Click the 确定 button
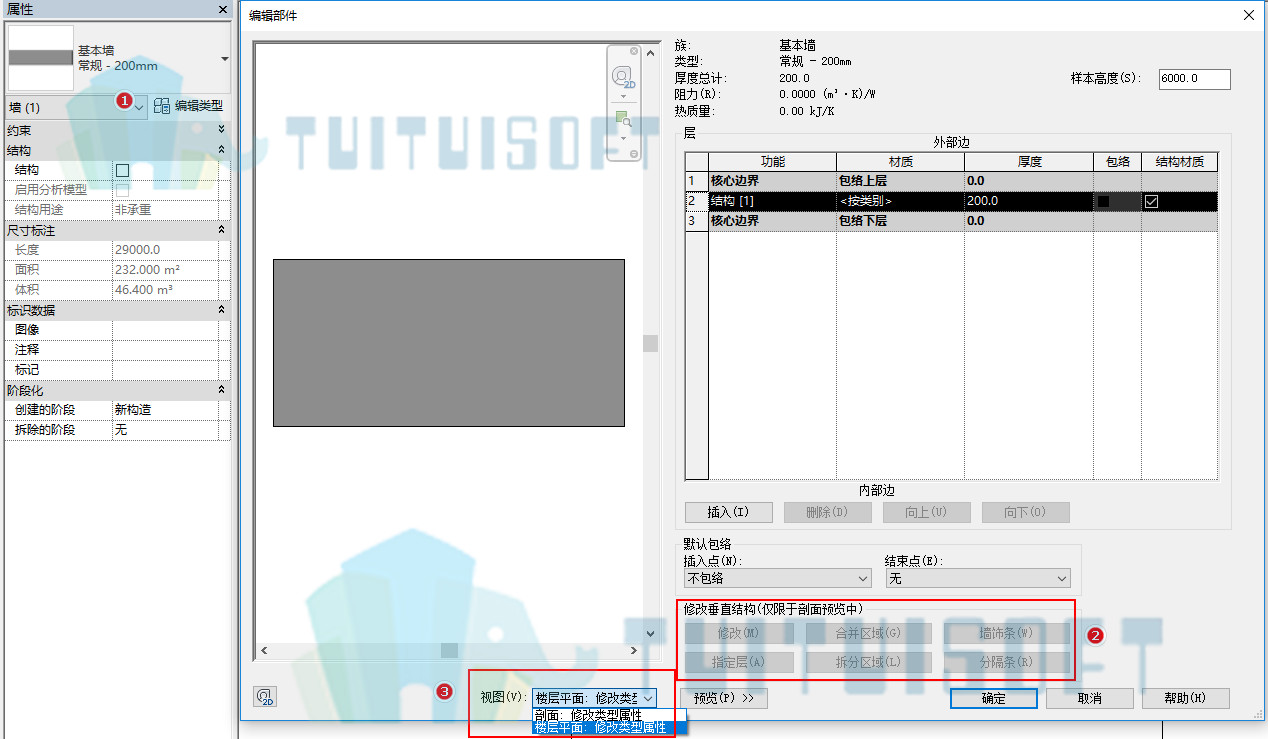The image size is (1268, 739). click(993, 698)
